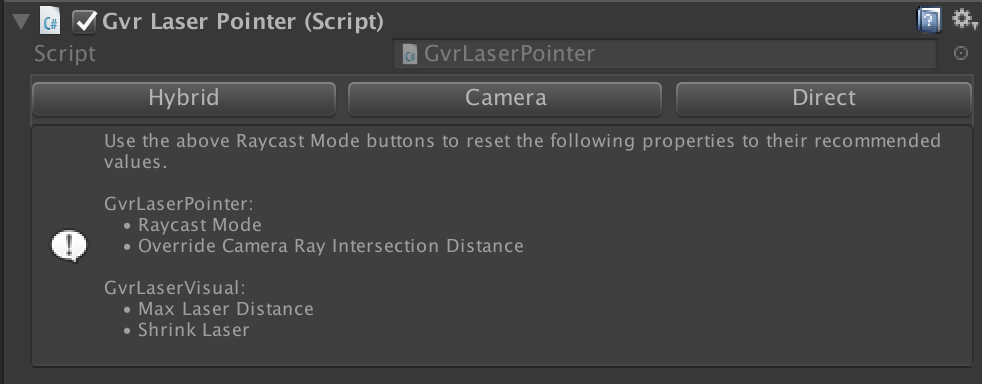The height and width of the screenshot is (384, 982).
Task: Collapse the Gvr Laser Pointer component foldout triangle
Action: [x=21, y=22]
